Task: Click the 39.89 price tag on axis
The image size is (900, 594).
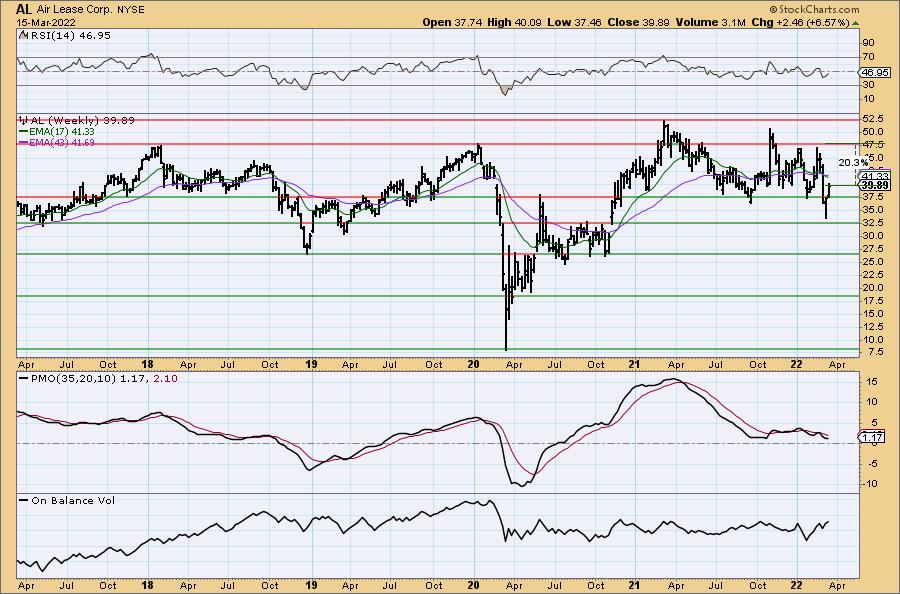Action: pyautogui.click(x=876, y=185)
